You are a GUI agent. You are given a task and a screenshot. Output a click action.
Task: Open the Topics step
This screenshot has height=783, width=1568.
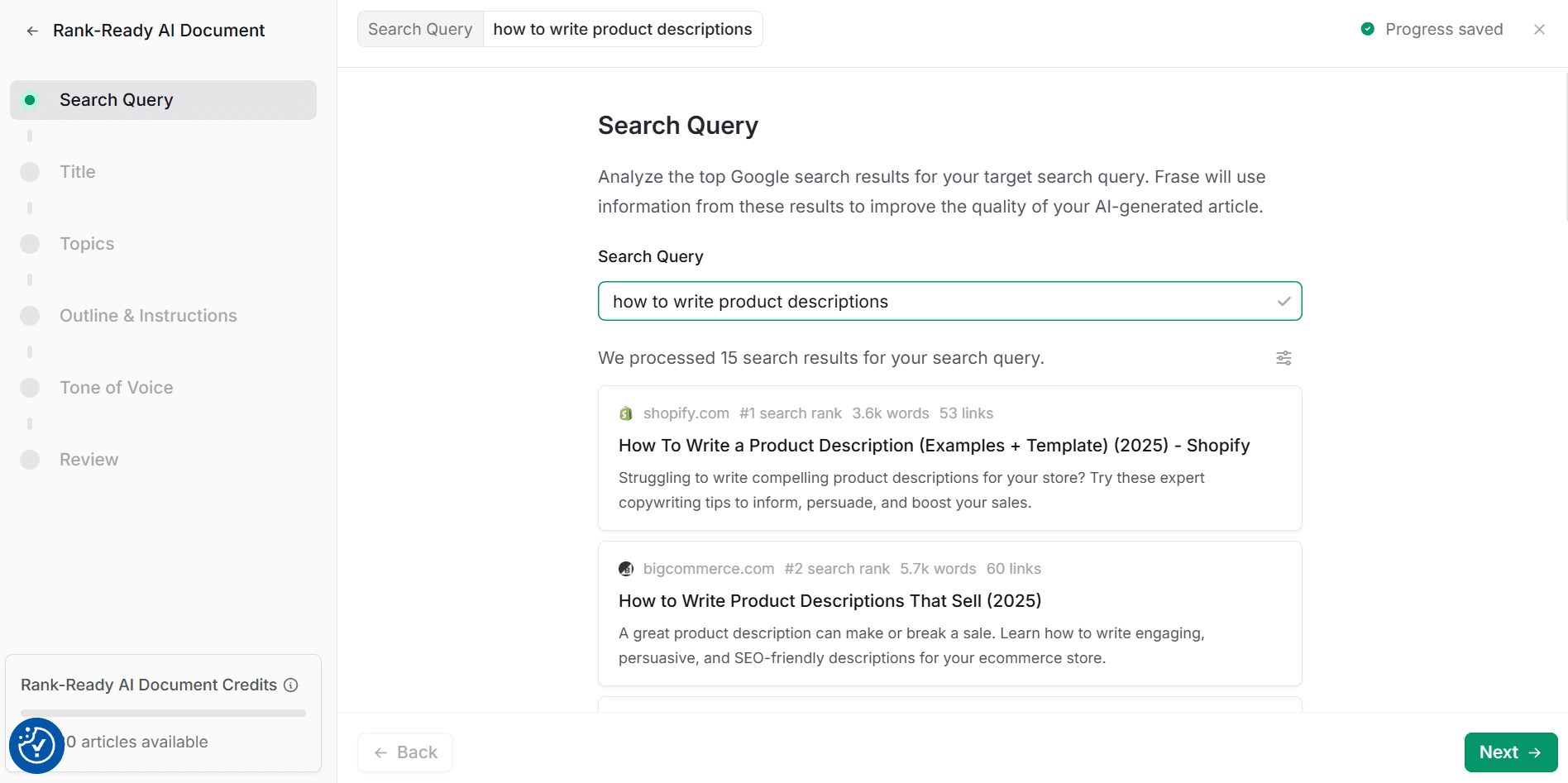pos(87,244)
